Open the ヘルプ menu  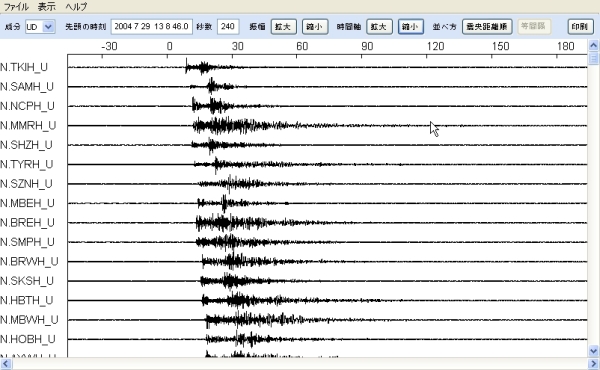tap(77, 7)
